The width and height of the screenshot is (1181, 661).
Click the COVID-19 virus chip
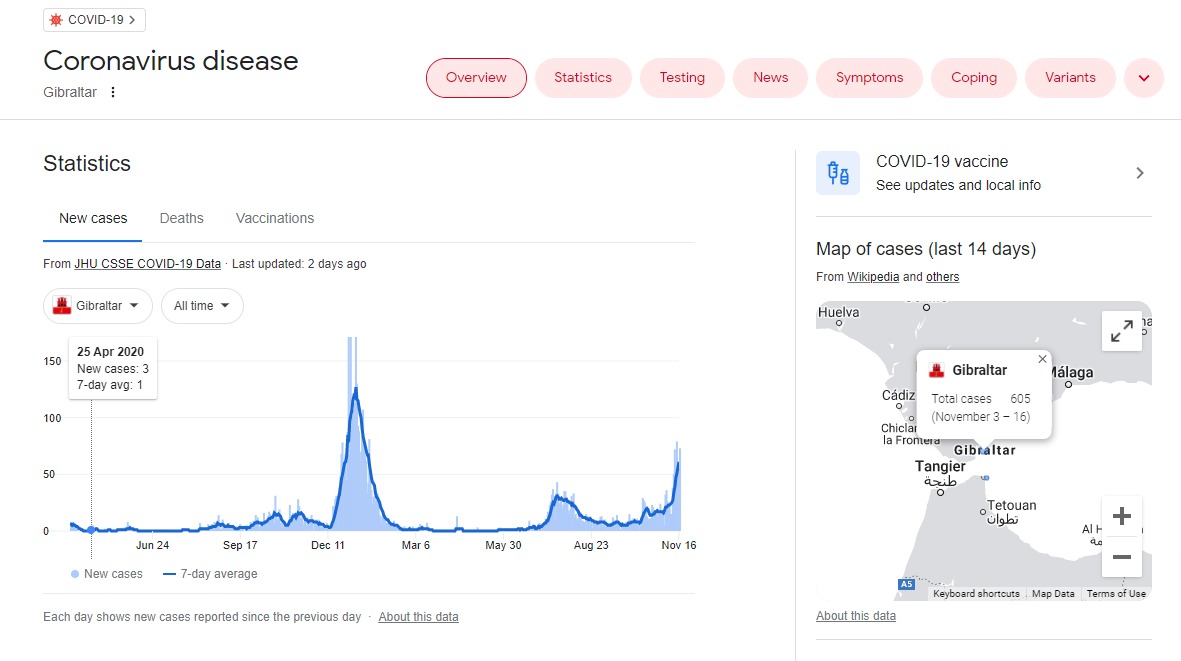click(94, 20)
